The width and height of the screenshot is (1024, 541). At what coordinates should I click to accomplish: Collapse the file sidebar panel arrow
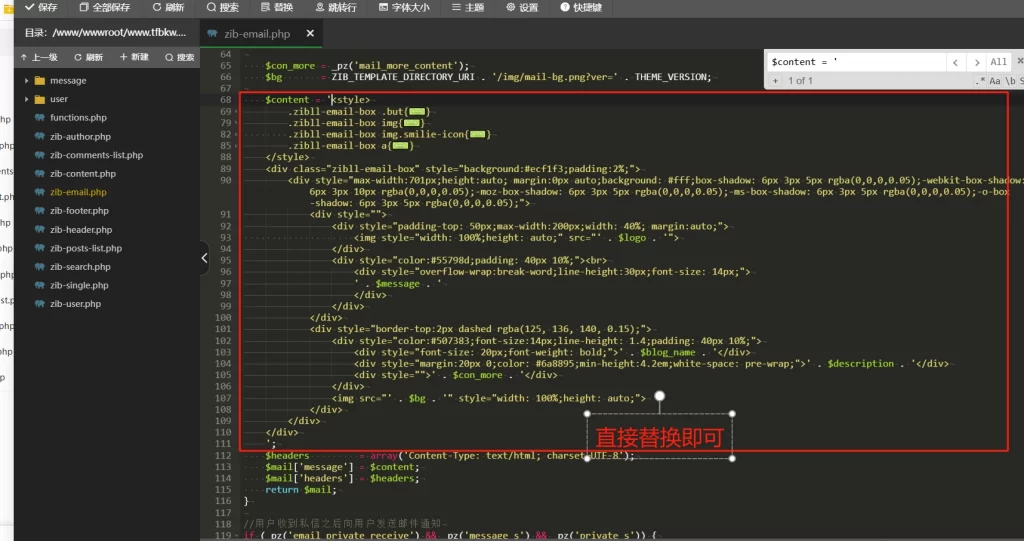click(204, 257)
